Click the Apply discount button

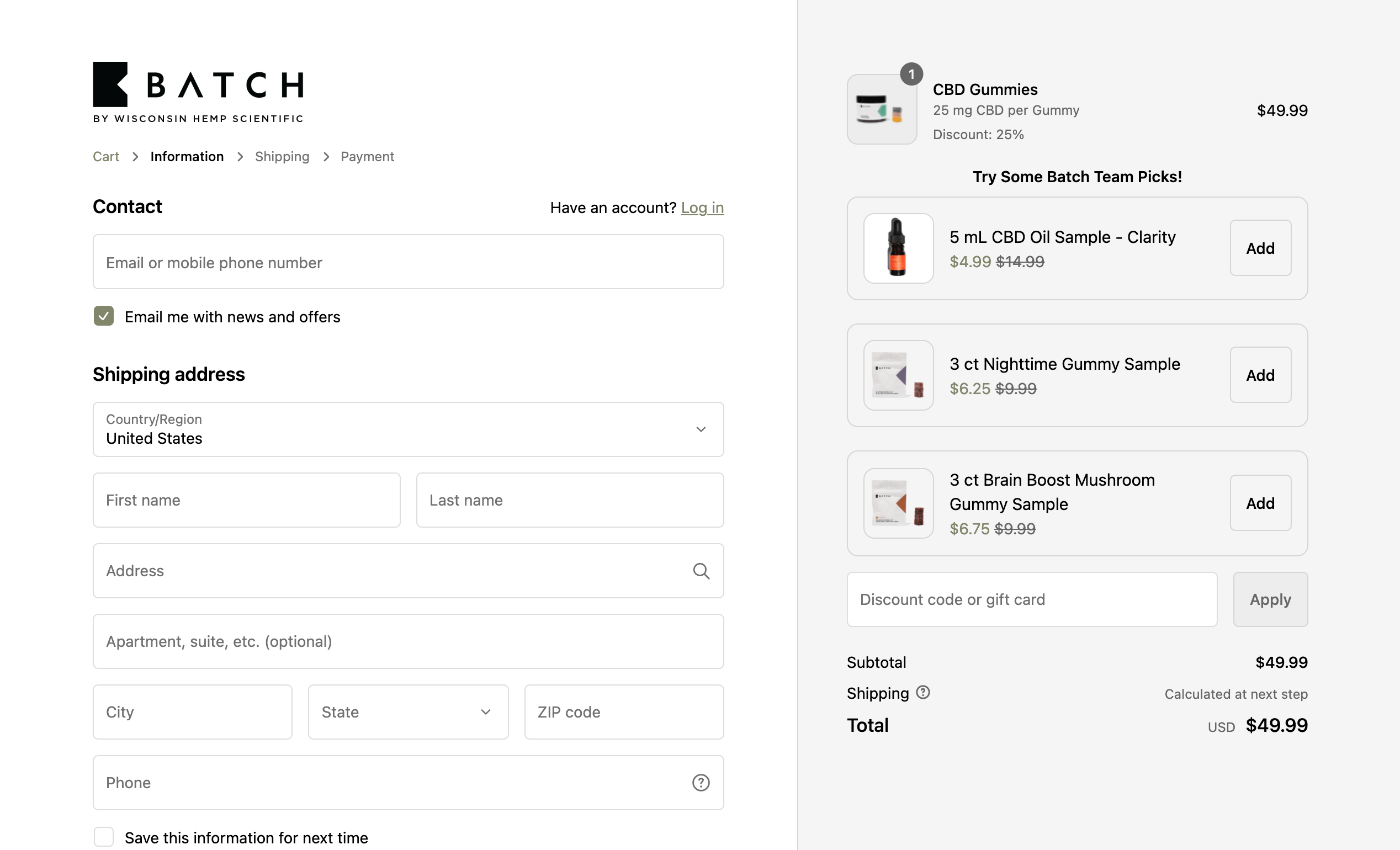[x=1270, y=599]
